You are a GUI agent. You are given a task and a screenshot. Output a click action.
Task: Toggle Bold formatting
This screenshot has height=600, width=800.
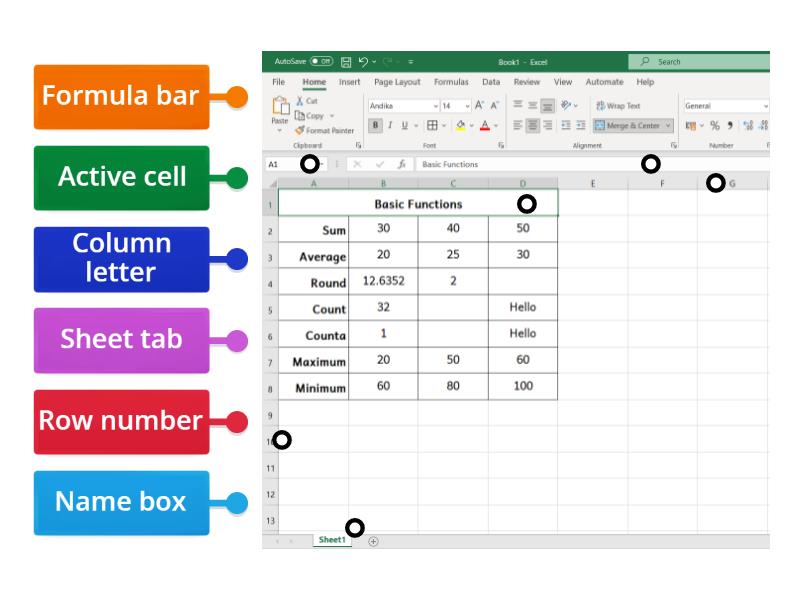376,126
